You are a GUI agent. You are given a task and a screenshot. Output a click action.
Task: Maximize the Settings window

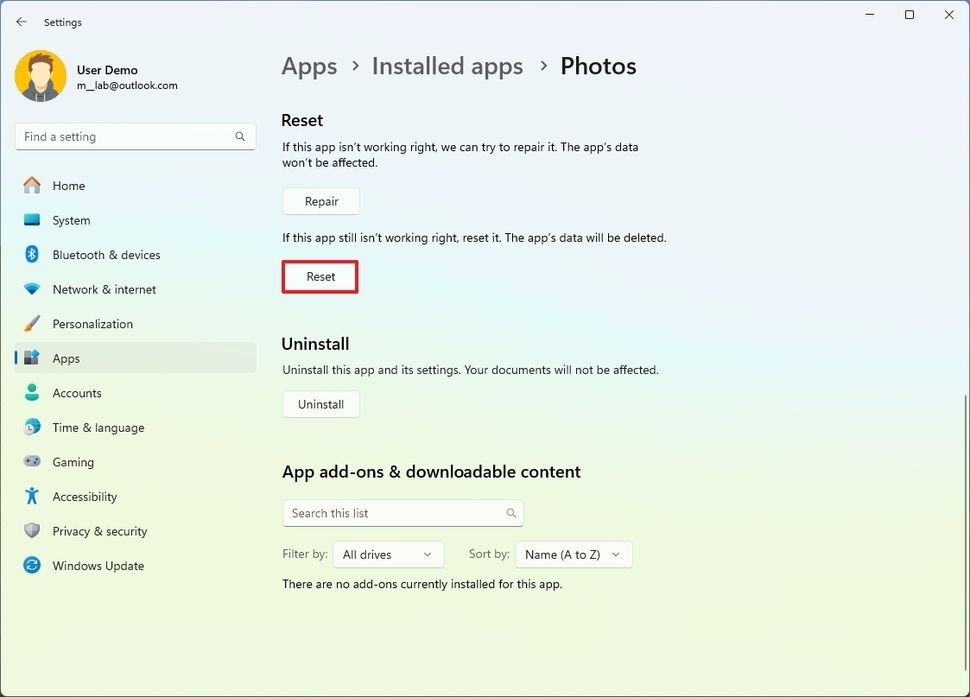tap(909, 14)
